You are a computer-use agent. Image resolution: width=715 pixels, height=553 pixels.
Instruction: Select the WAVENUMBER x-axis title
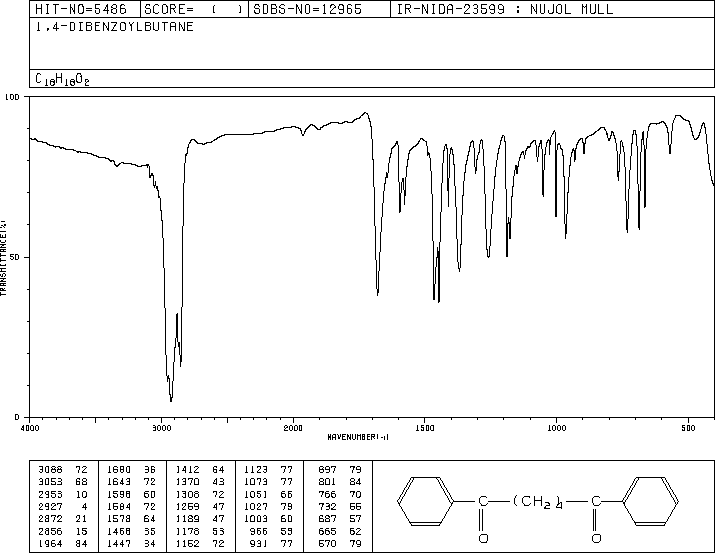(358, 437)
